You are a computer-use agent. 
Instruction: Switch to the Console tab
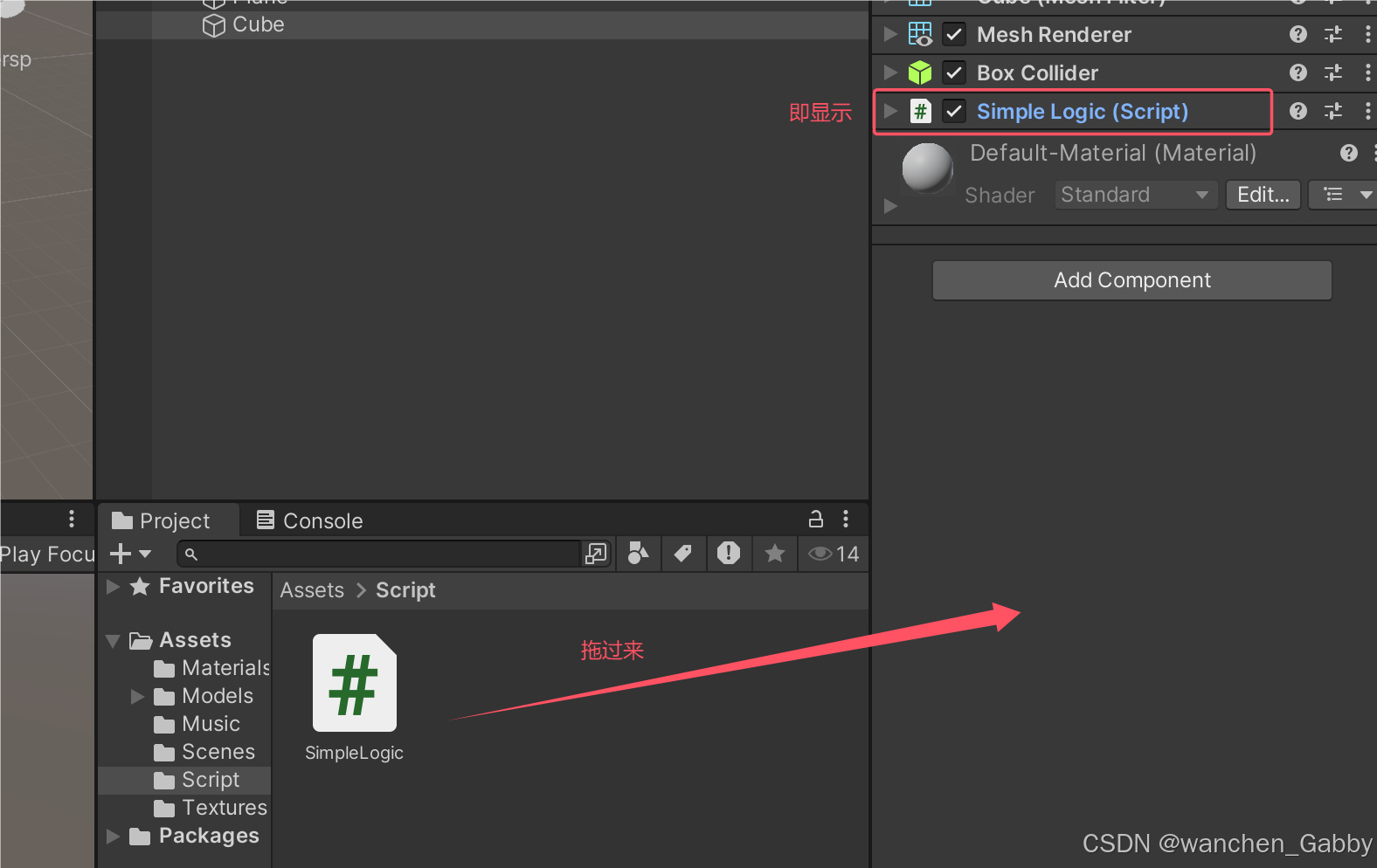pyautogui.click(x=310, y=520)
